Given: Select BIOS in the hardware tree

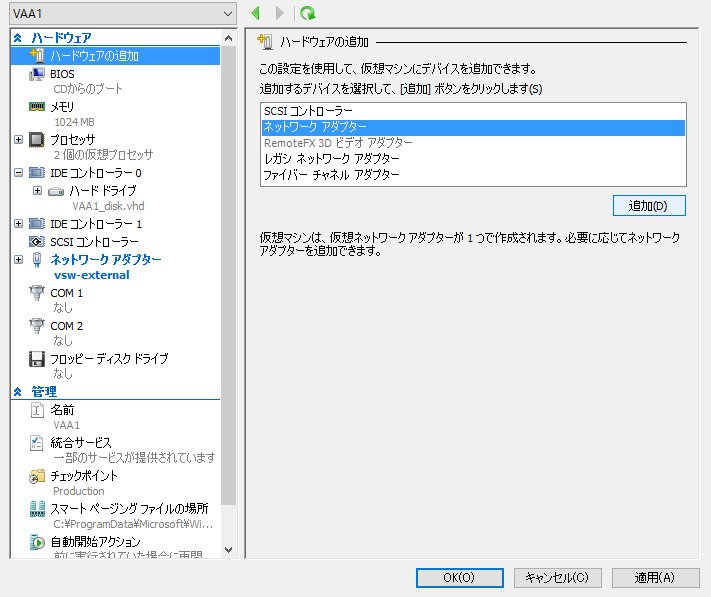Looking at the screenshot, I should click(x=62, y=74).
